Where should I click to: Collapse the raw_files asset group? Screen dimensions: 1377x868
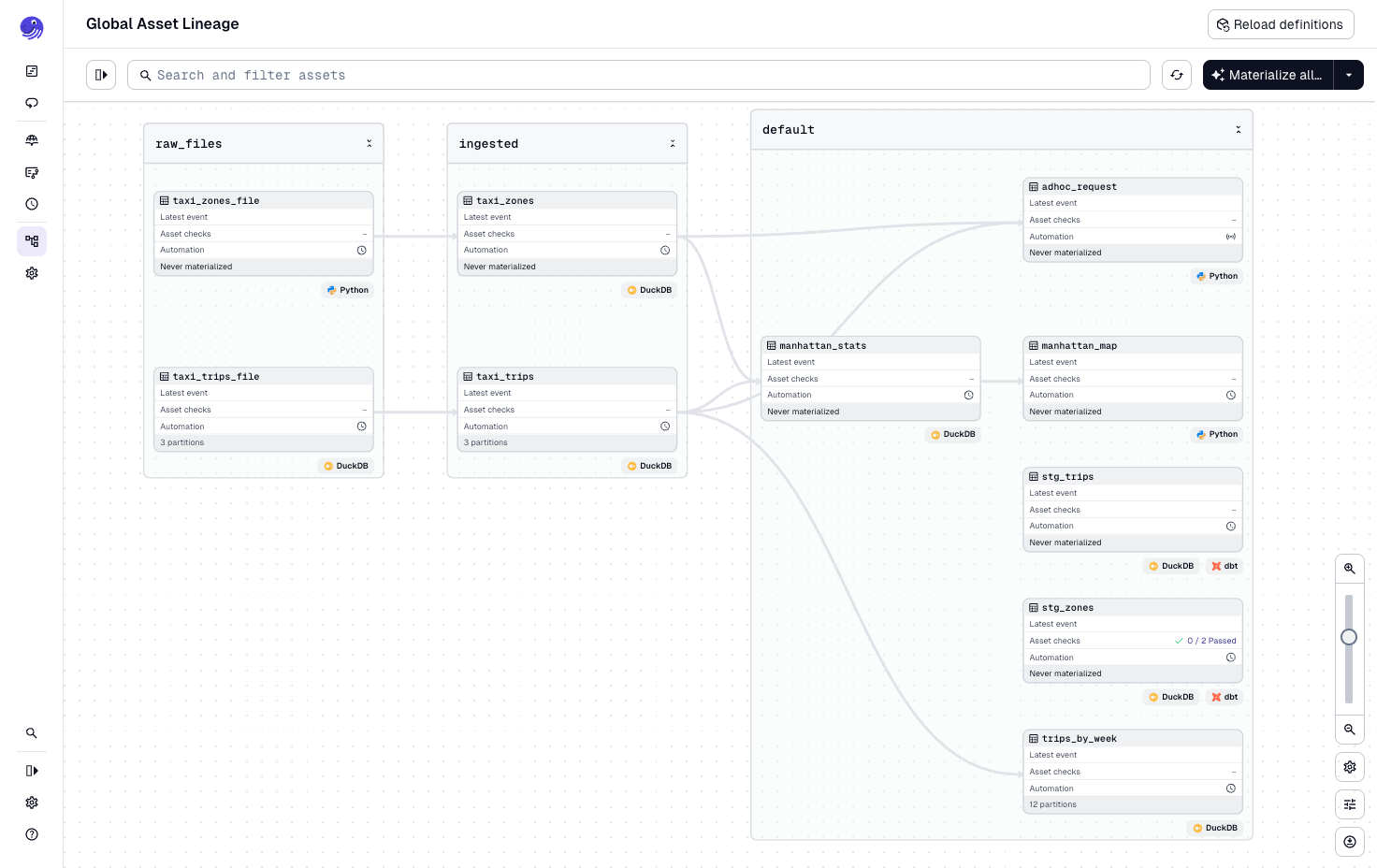(x=370, y=143)
